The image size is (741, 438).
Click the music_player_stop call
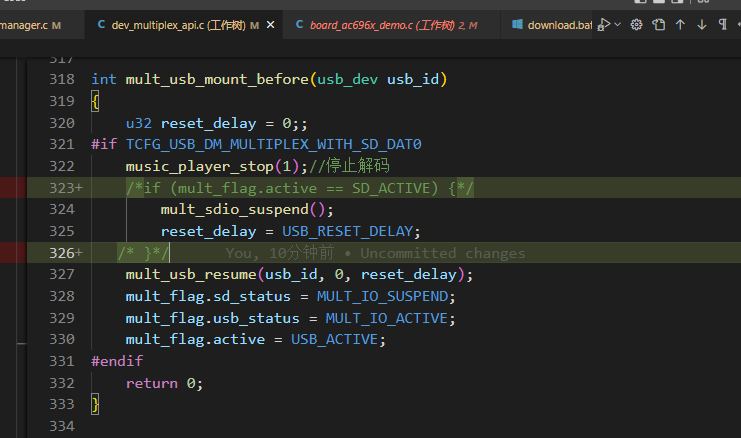coord(216,166)
